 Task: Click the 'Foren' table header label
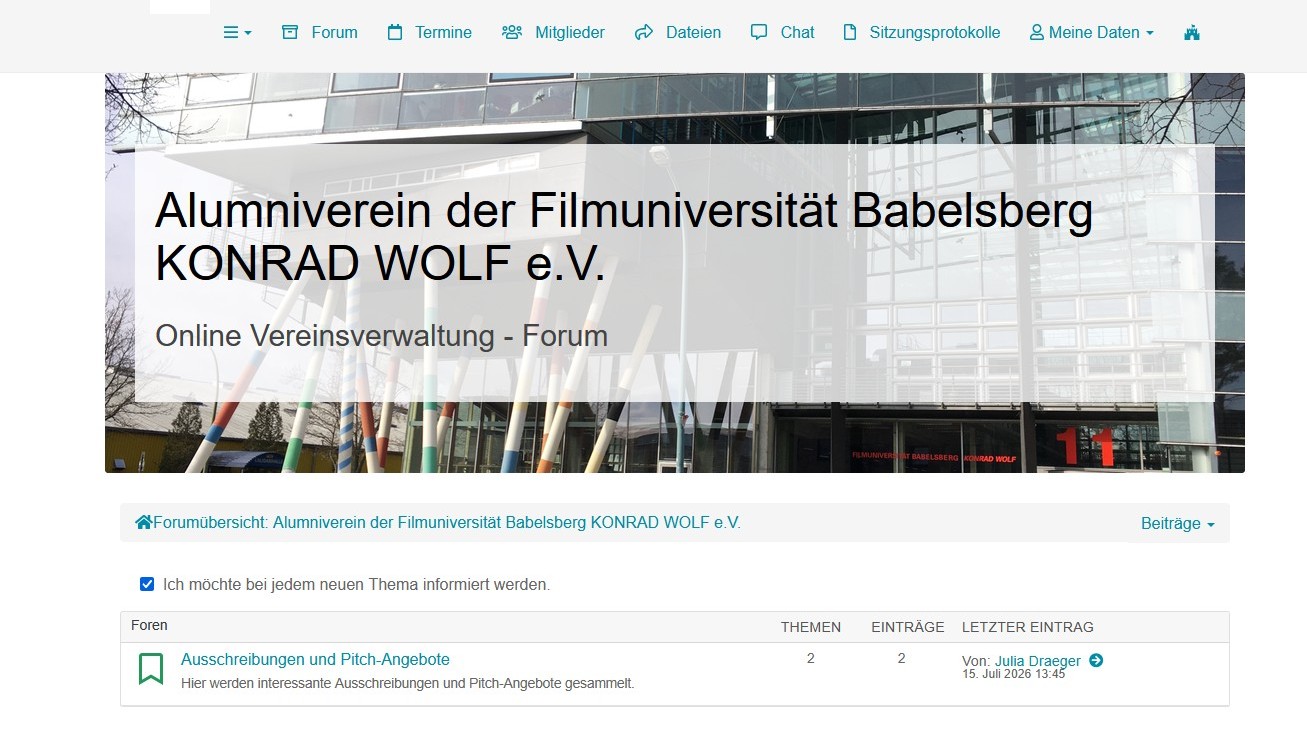[x=149, y=625]
